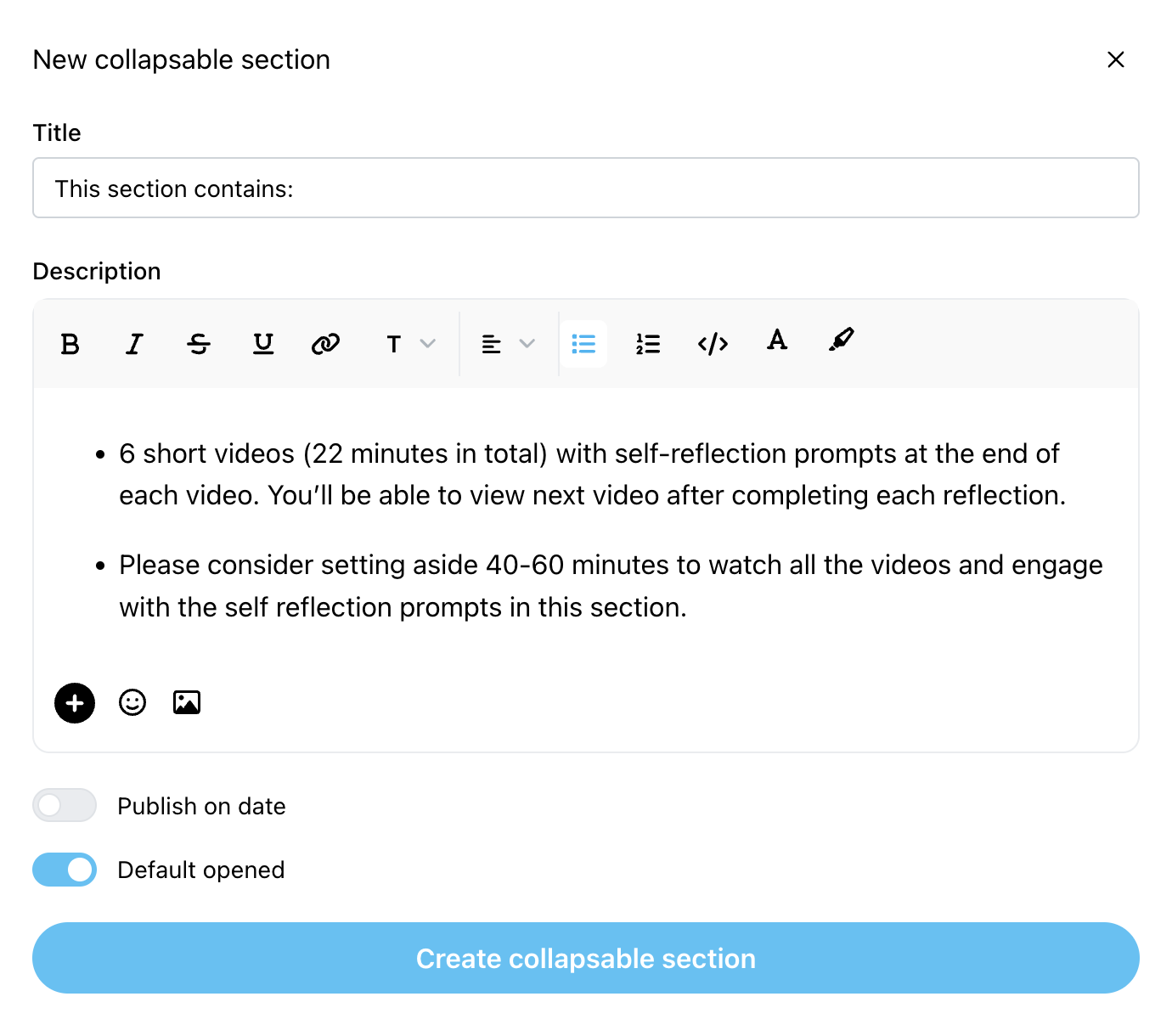Open the emoji picker

132,702
